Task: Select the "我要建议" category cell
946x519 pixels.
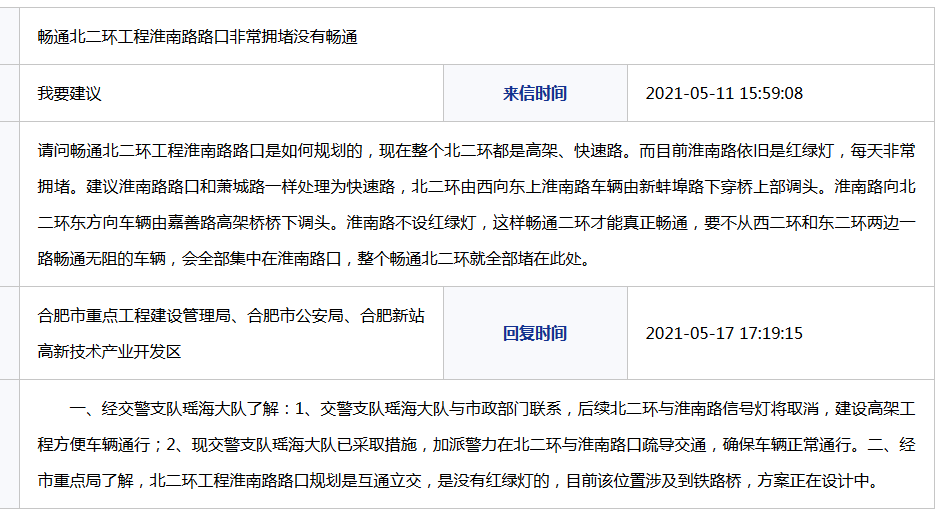Action: point(70,93)
